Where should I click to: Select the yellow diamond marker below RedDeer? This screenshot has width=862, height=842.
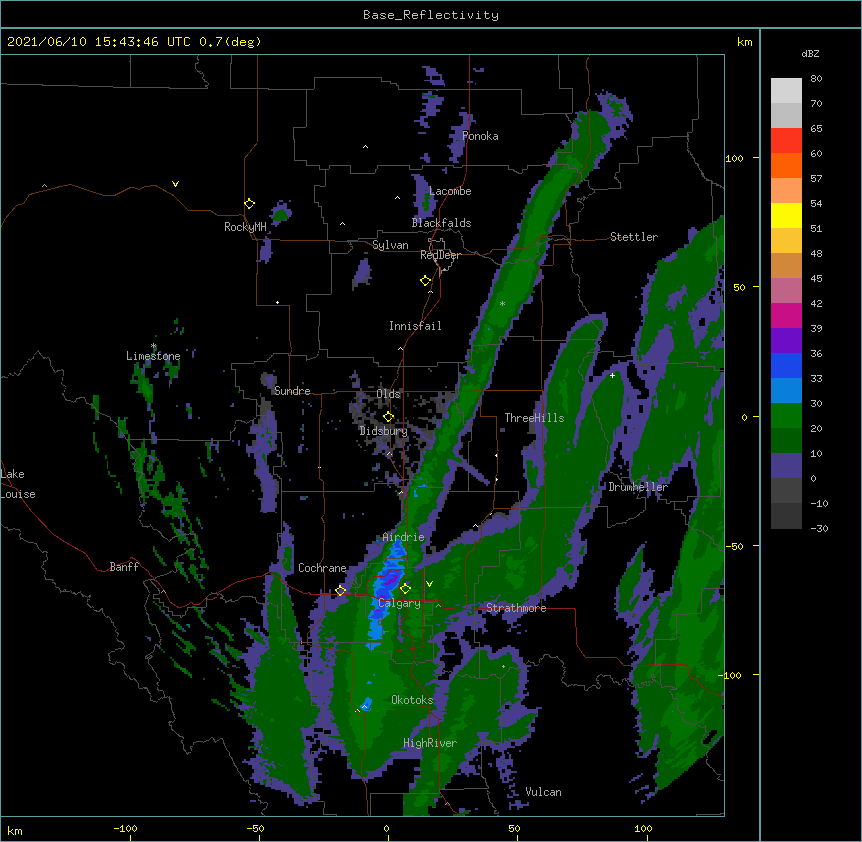coord(426,281)
